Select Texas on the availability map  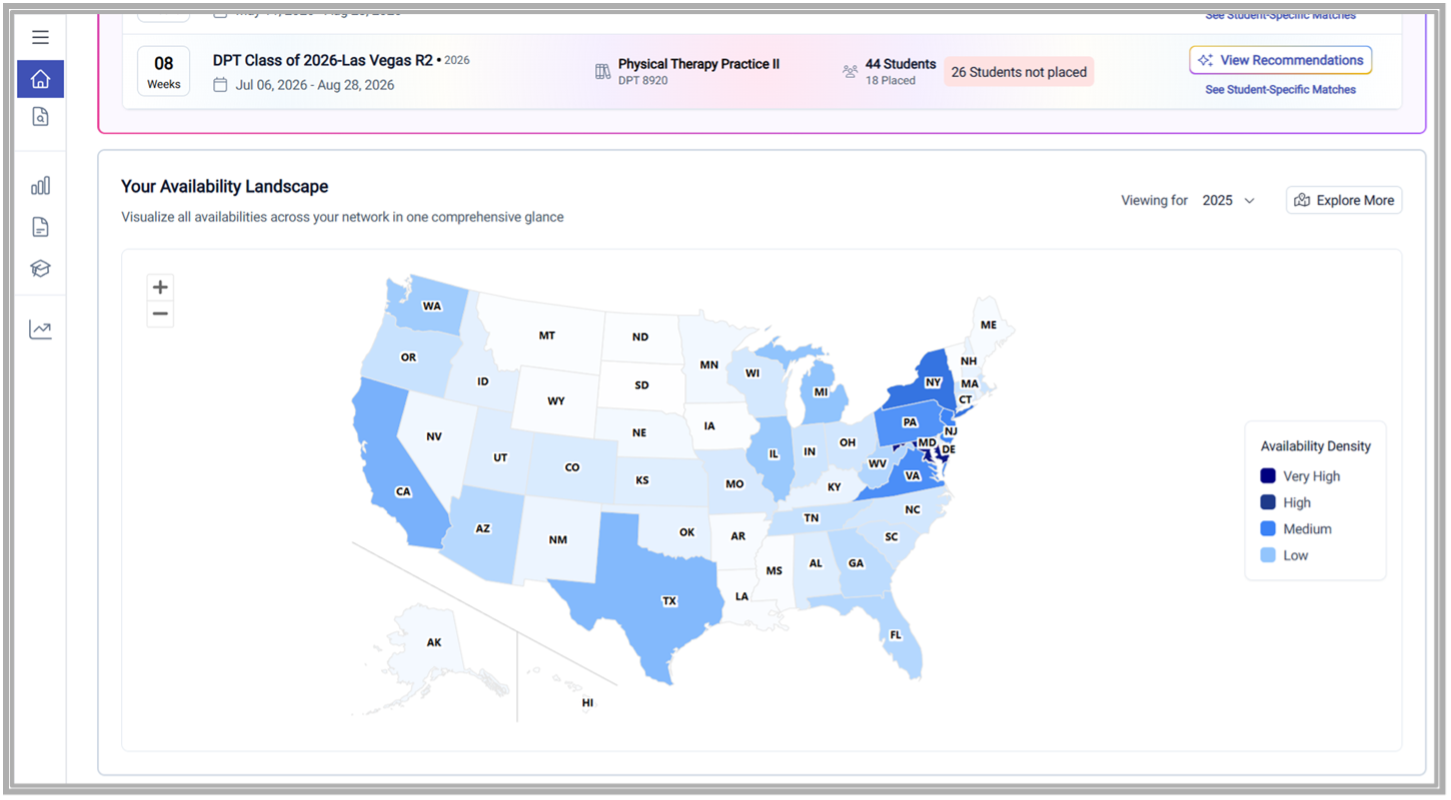pyautogui.click(x=669, y=601)
